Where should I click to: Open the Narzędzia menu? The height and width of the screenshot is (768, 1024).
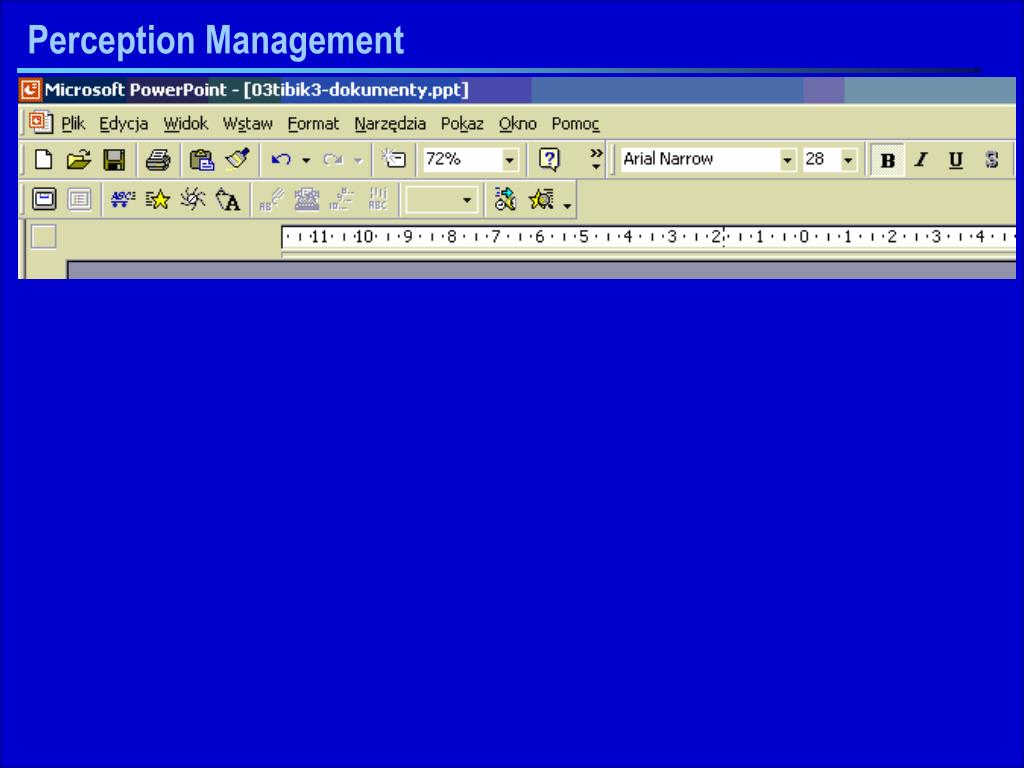coord(390,123)
